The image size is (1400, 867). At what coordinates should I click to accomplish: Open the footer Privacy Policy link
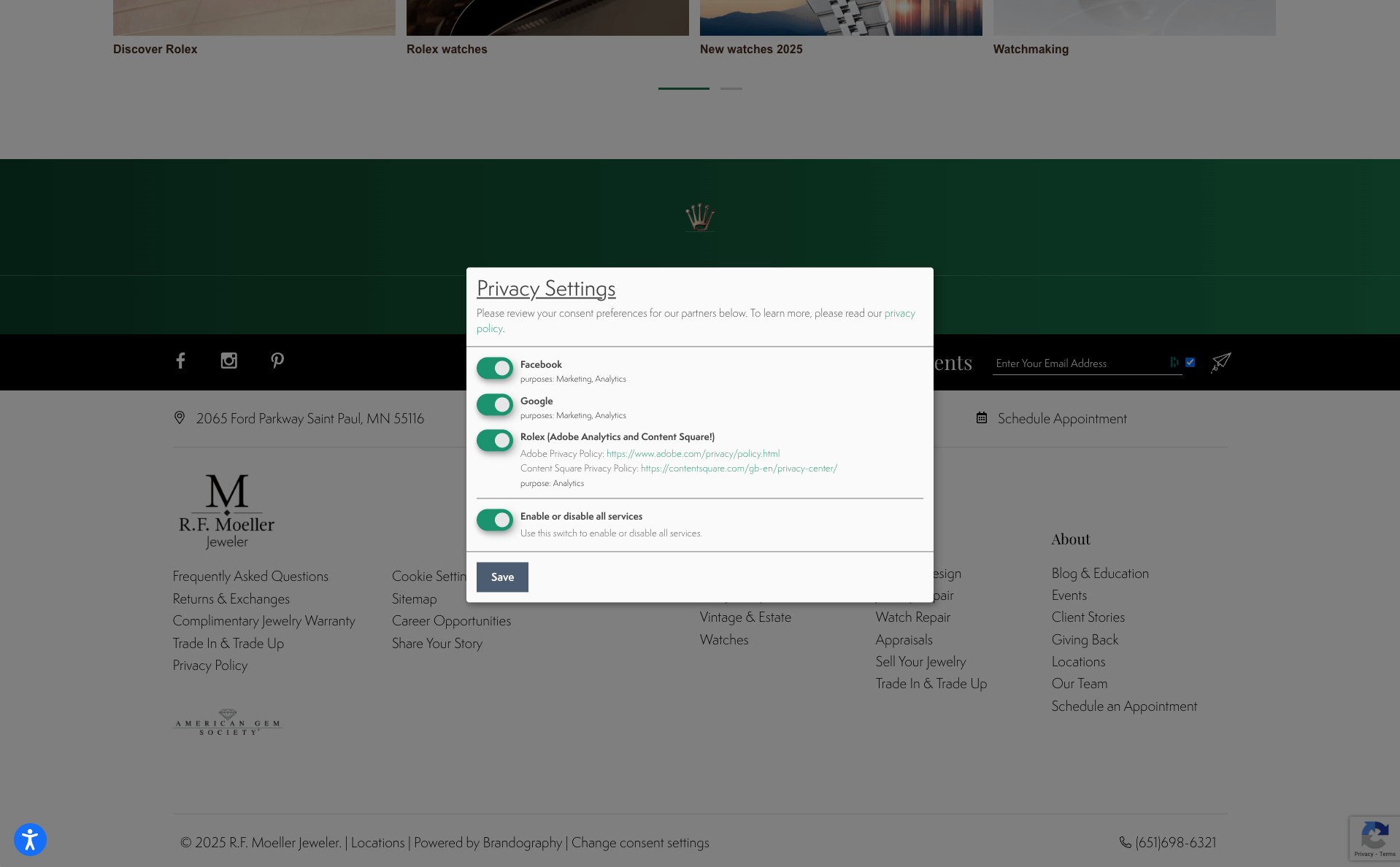click(210, 666)
